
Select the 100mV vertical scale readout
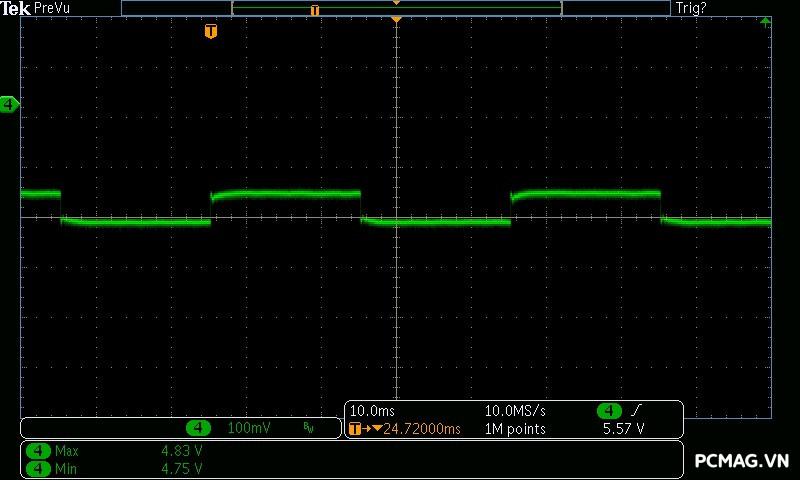pos(249,428)
